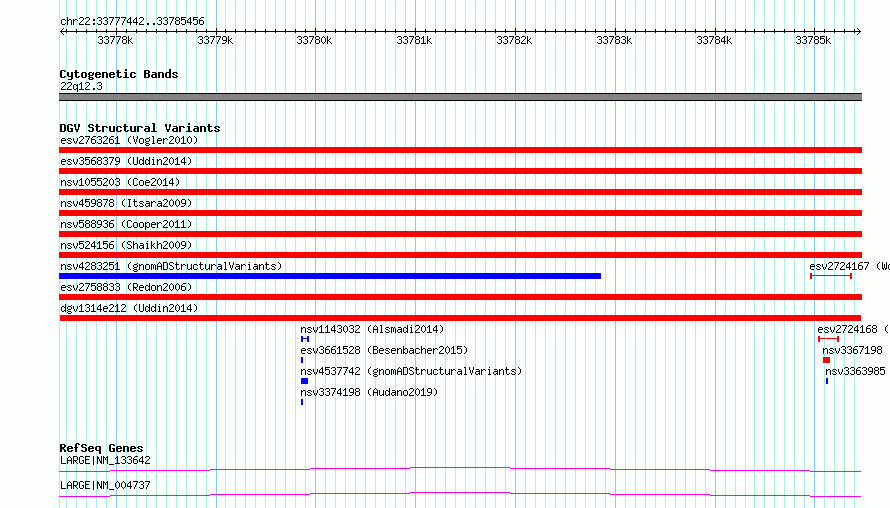Screen dimensions: 890x508
Task: Click the nsv4283251 (gnomADStructuralVariants) label
Action: [171, 266]
